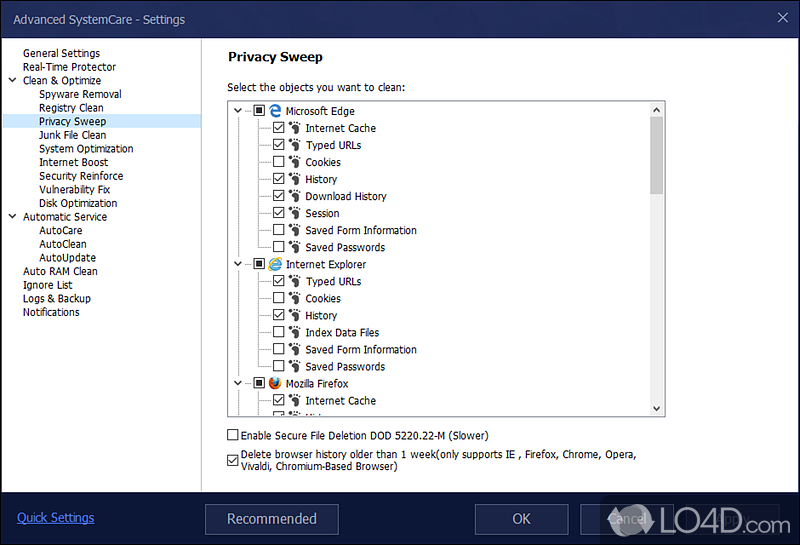Click the list scrollbar up arrow
800x545 pixels.
click(x=657, y=110)
